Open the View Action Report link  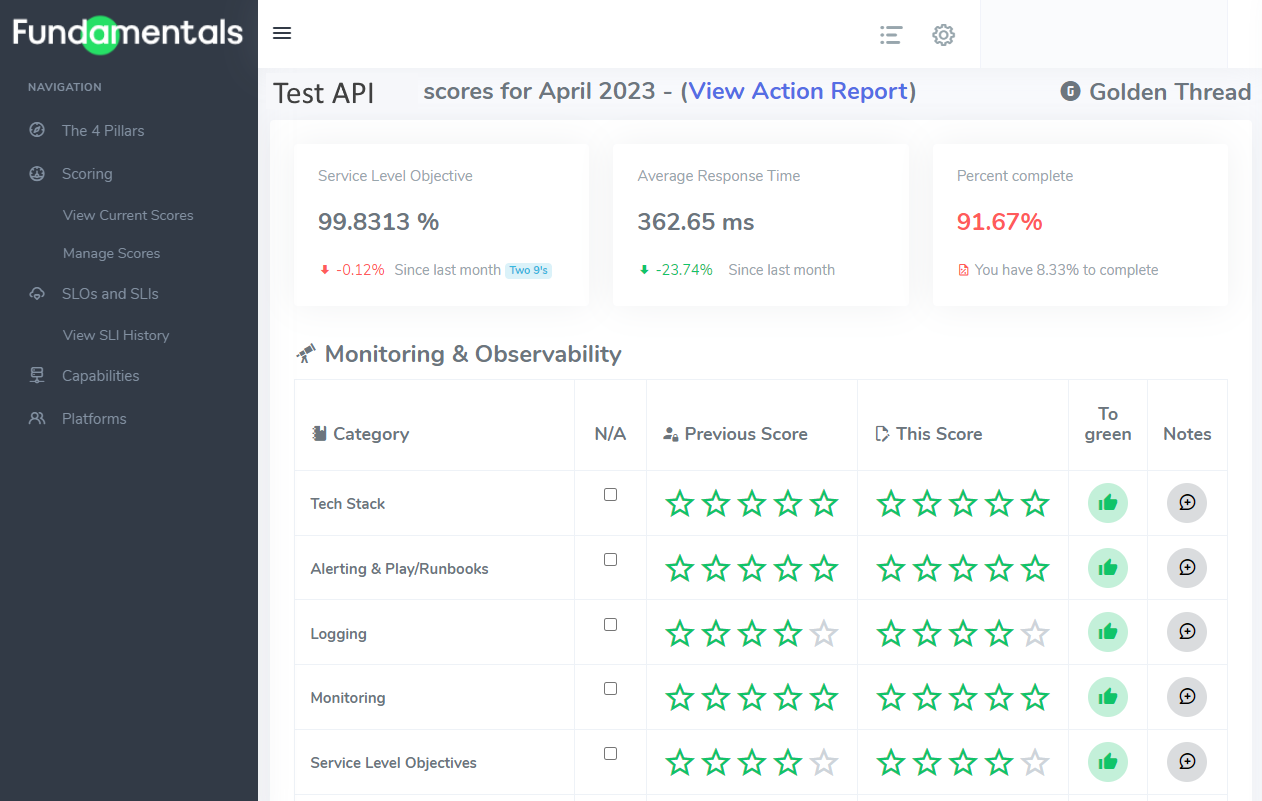[x=799, y=91]
